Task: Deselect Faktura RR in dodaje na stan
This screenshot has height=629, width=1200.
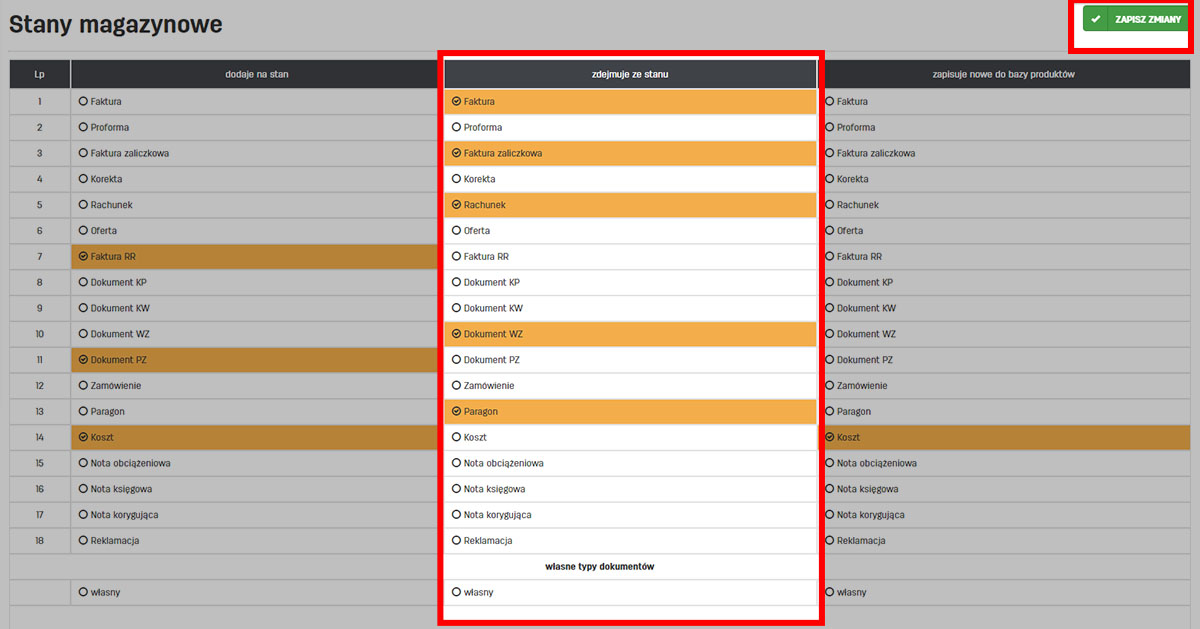Action: coord(83,257)
